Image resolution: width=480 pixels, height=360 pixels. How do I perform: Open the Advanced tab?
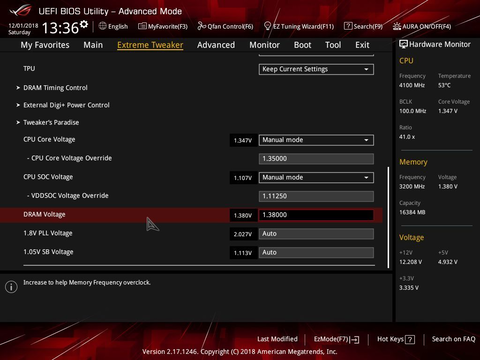point(216,45)
